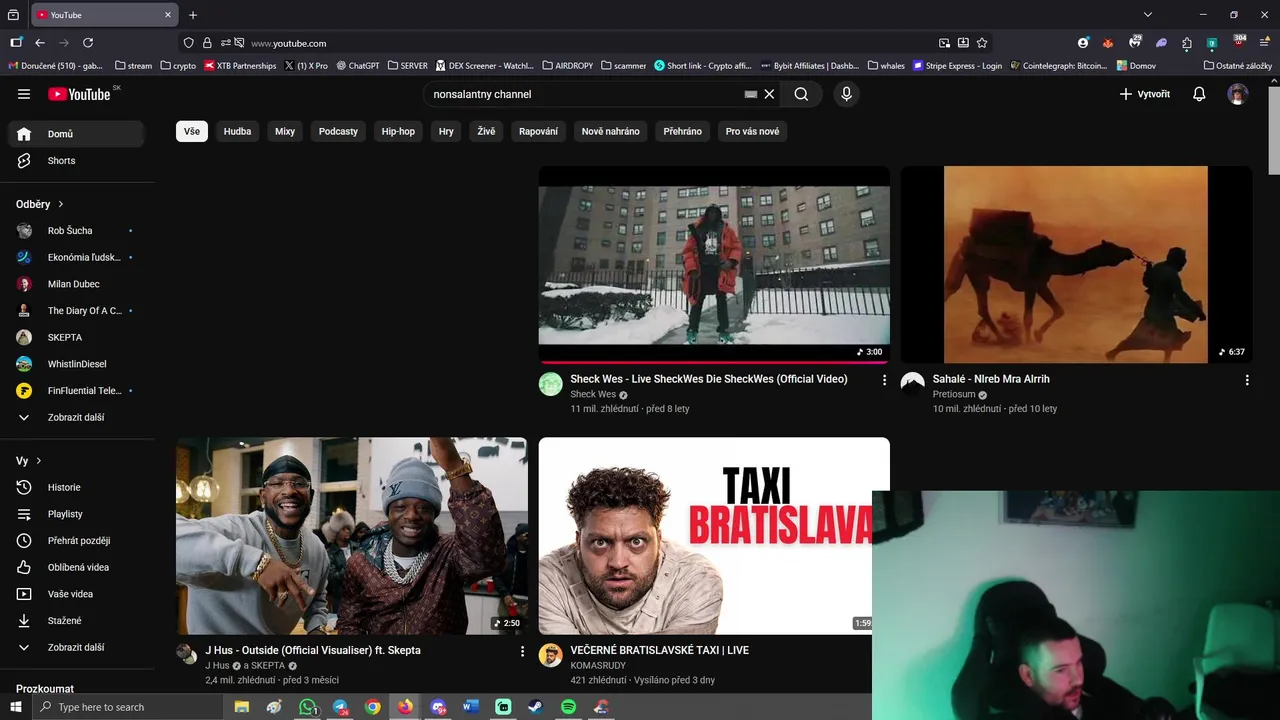Open Playlisty in the sidebar

click(x=77, y=514)
